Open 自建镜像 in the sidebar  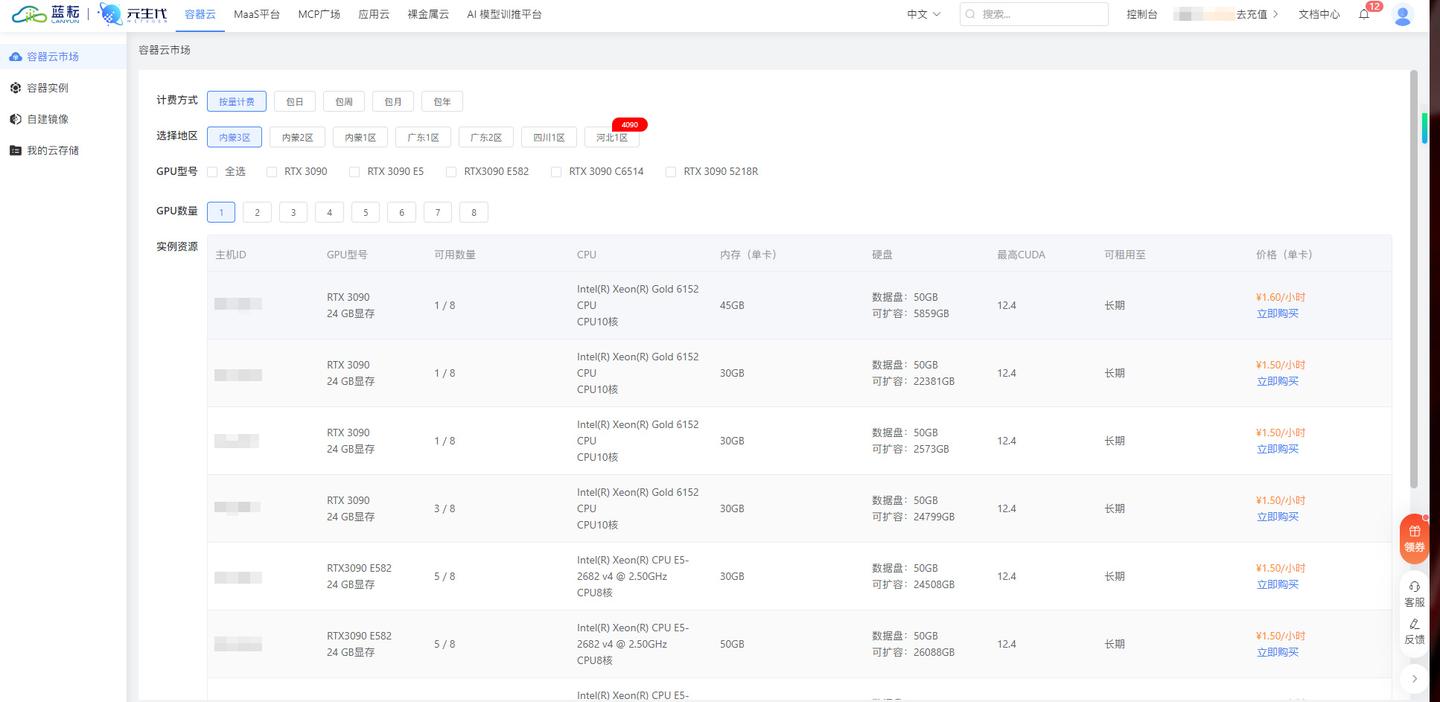click(48, 119)
